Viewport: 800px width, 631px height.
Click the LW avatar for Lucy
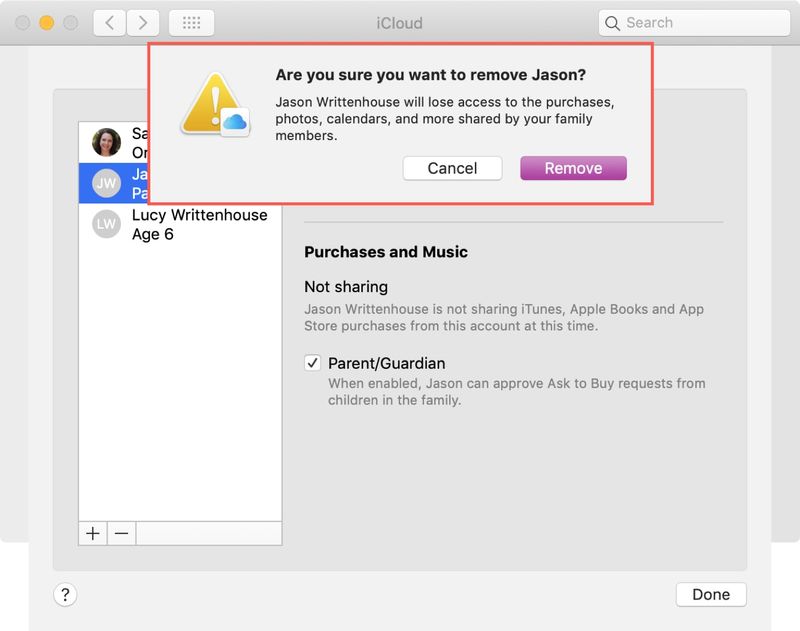coord(107,224)
